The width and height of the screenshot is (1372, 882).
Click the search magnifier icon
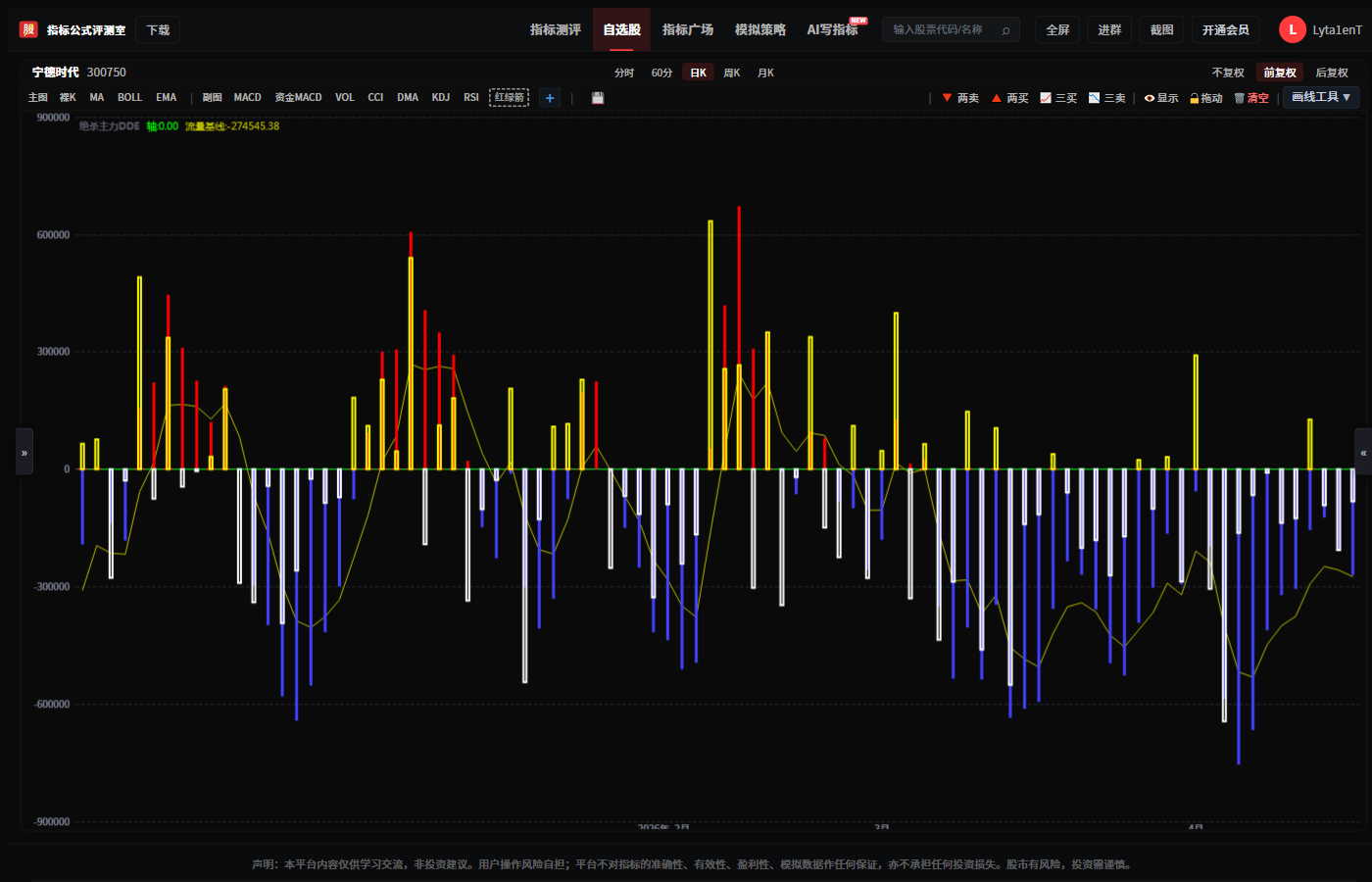[1005, 30]
